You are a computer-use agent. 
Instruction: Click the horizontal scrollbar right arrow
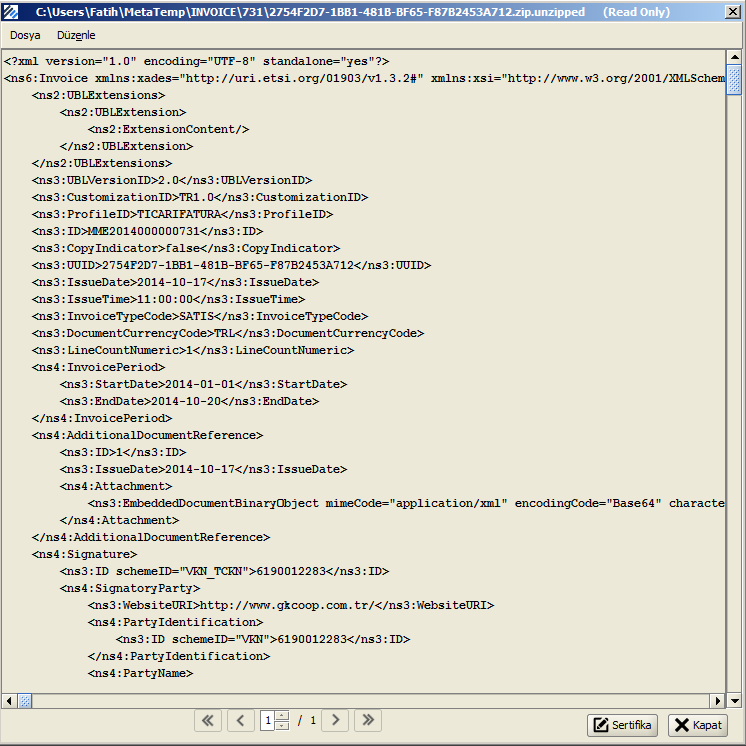click(x=717, y=701)
